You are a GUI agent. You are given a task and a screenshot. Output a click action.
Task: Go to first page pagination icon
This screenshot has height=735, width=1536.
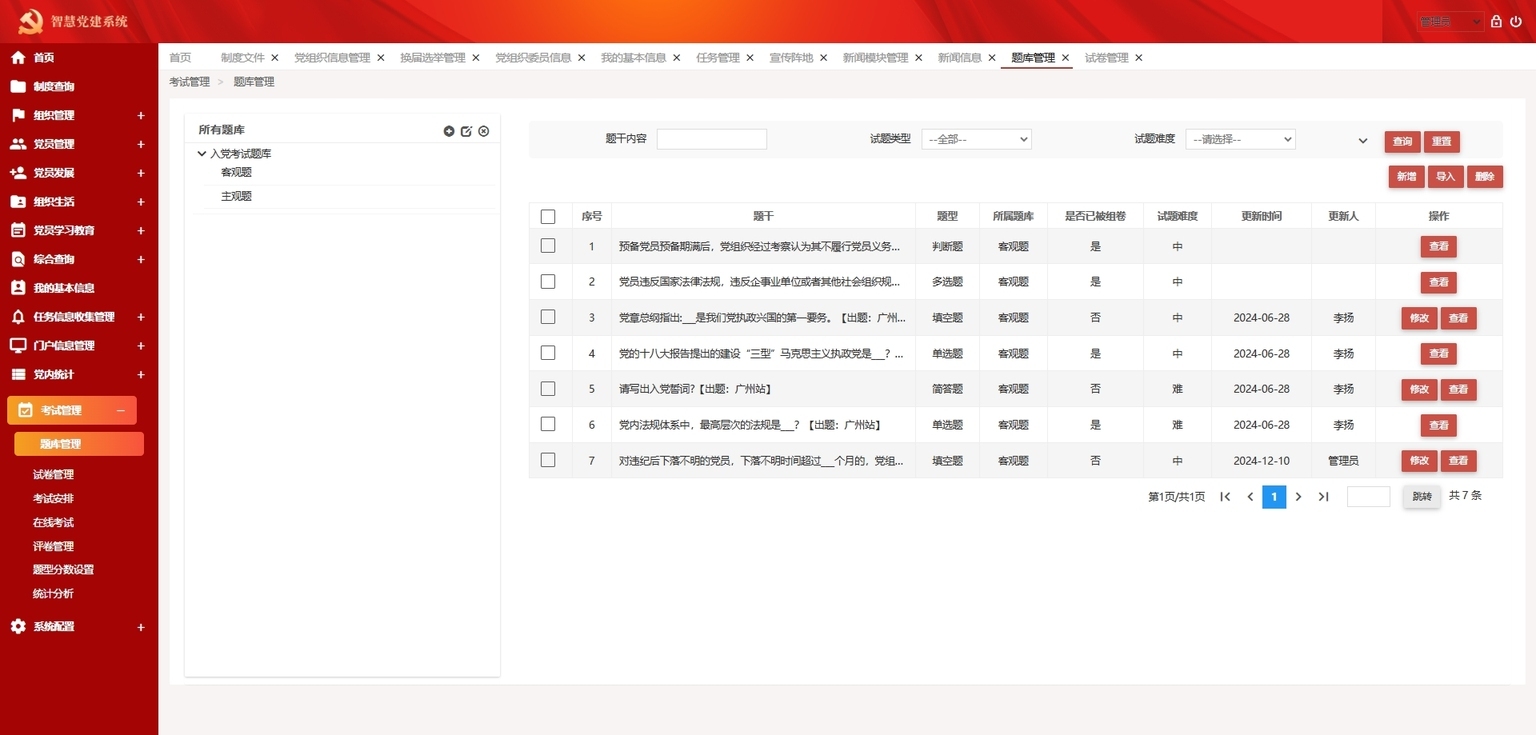coord(1225,497)
